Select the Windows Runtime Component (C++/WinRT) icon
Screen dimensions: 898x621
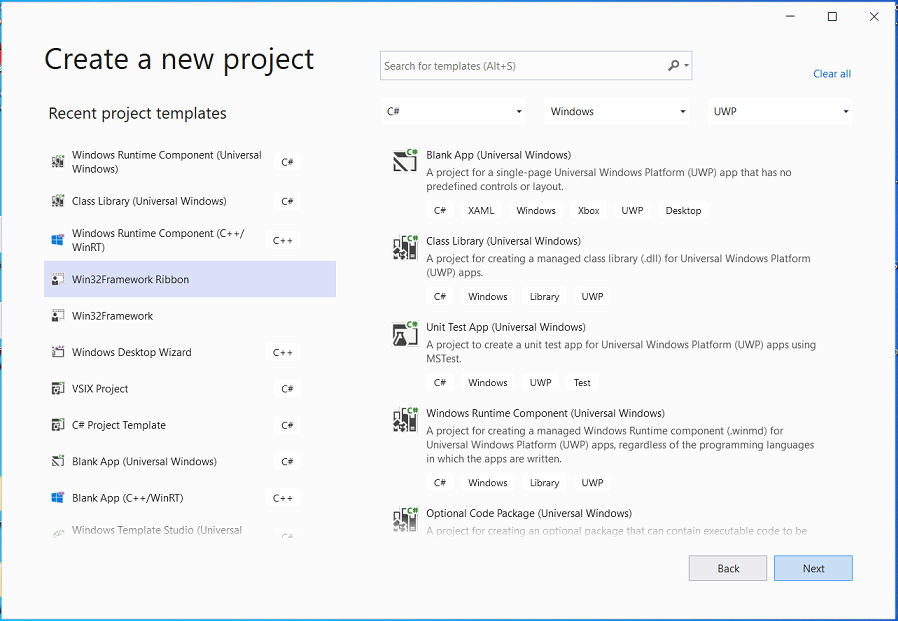58,240
